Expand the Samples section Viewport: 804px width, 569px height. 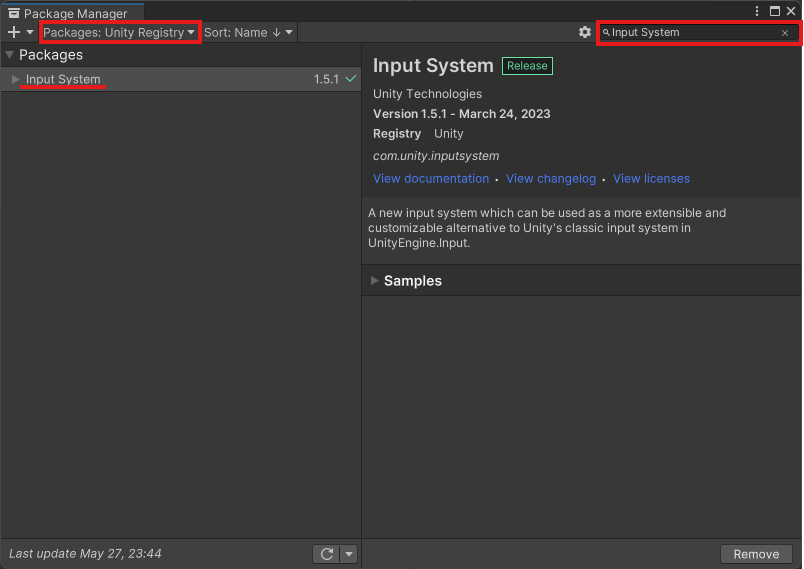(x=375, y=280)
